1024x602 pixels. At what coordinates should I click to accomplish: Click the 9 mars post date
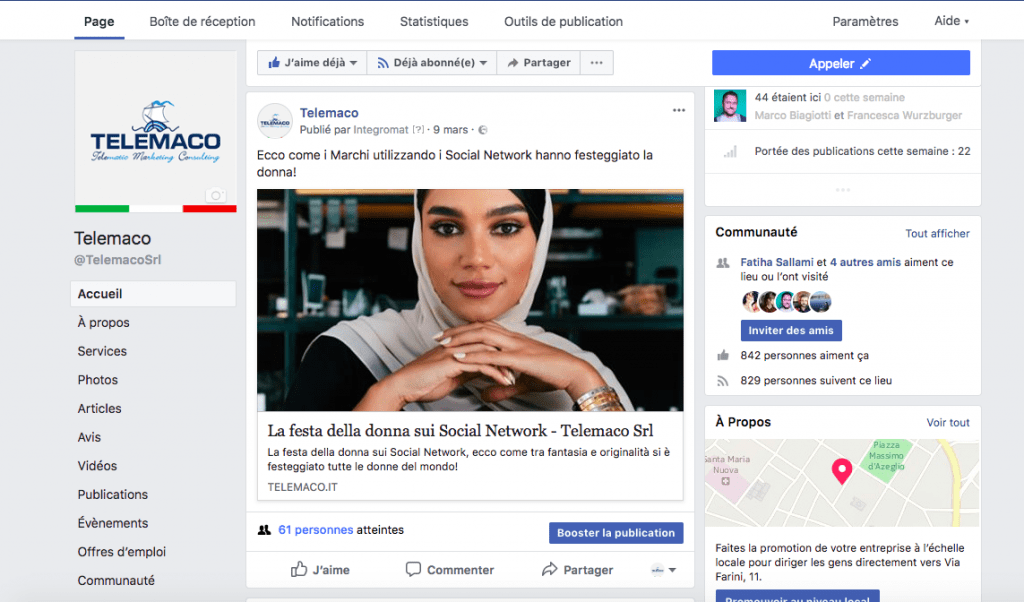coord(451,130)
